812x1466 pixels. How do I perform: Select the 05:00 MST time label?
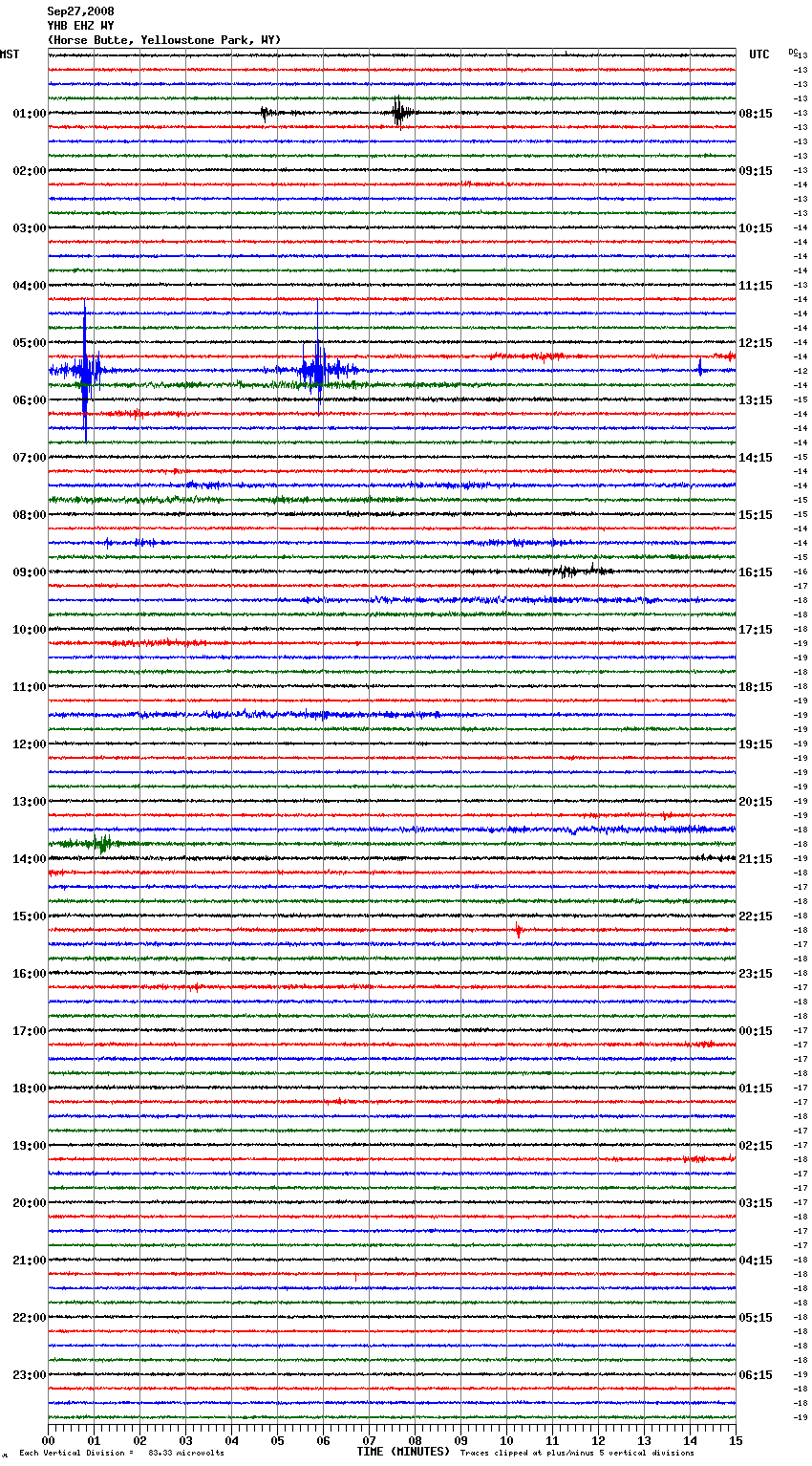coord(30,343)
